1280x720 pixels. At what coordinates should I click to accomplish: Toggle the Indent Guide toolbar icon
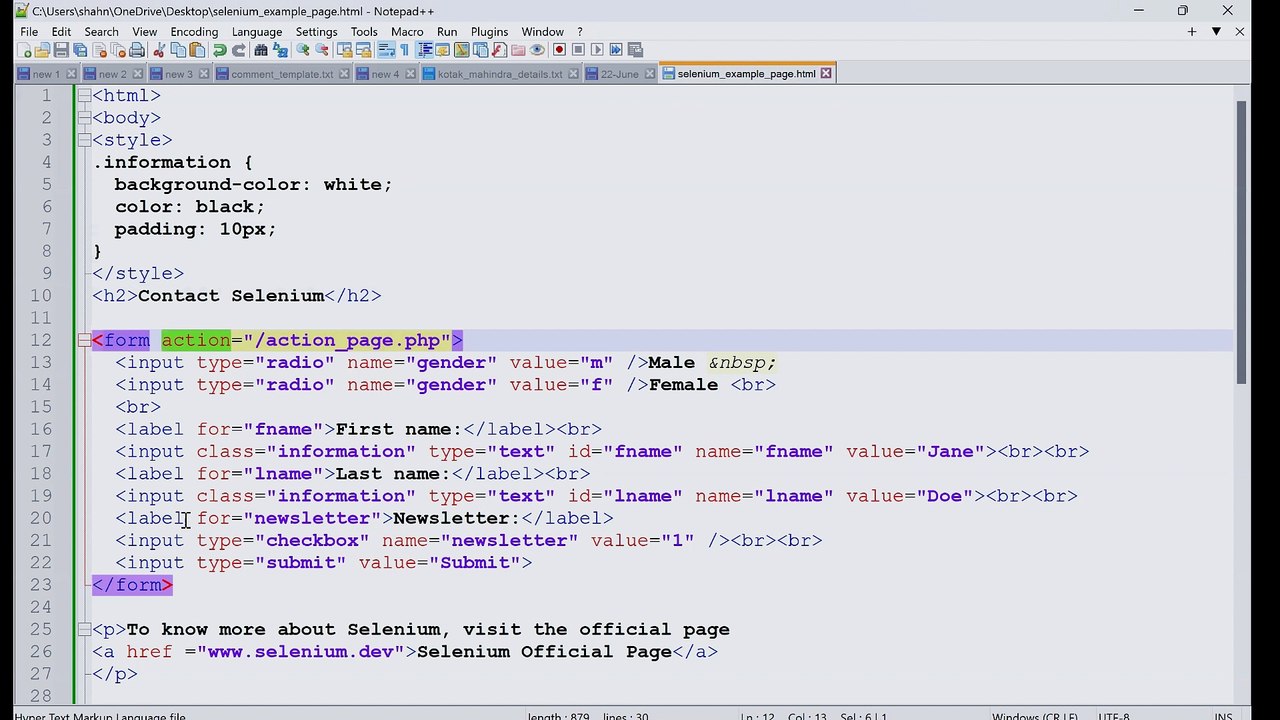pos(425,50)
